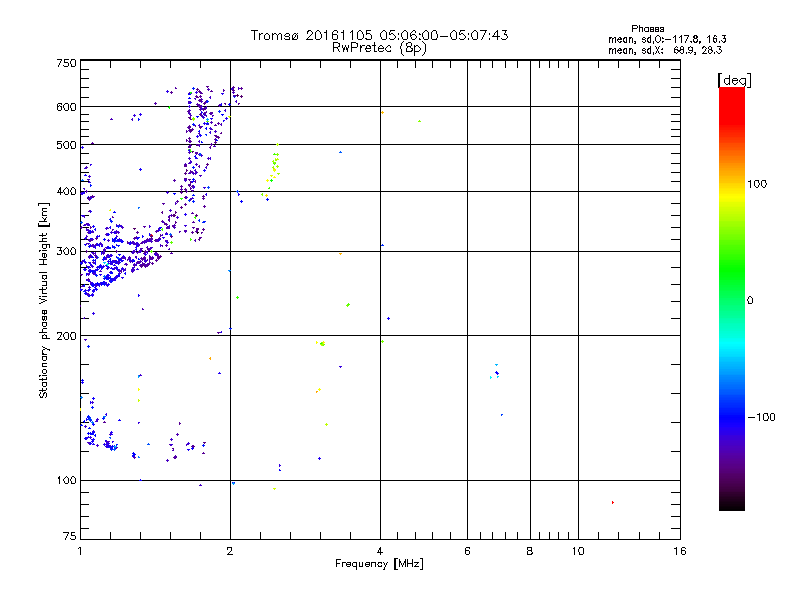
Task: Click the x-axis tick label '10'
Action: (578, 551)
